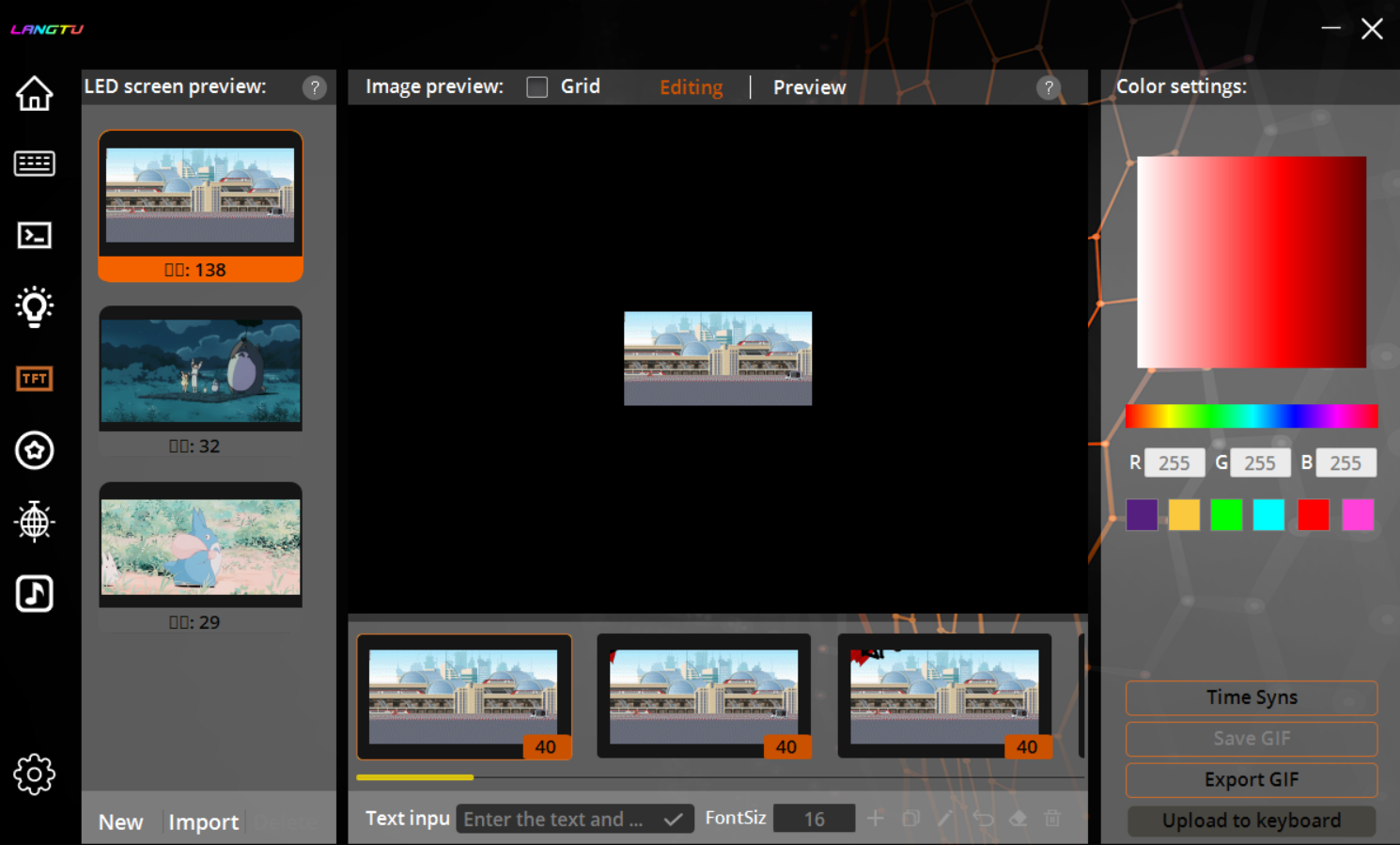
Task: Click the LANGTU logo
Action: 47,29
